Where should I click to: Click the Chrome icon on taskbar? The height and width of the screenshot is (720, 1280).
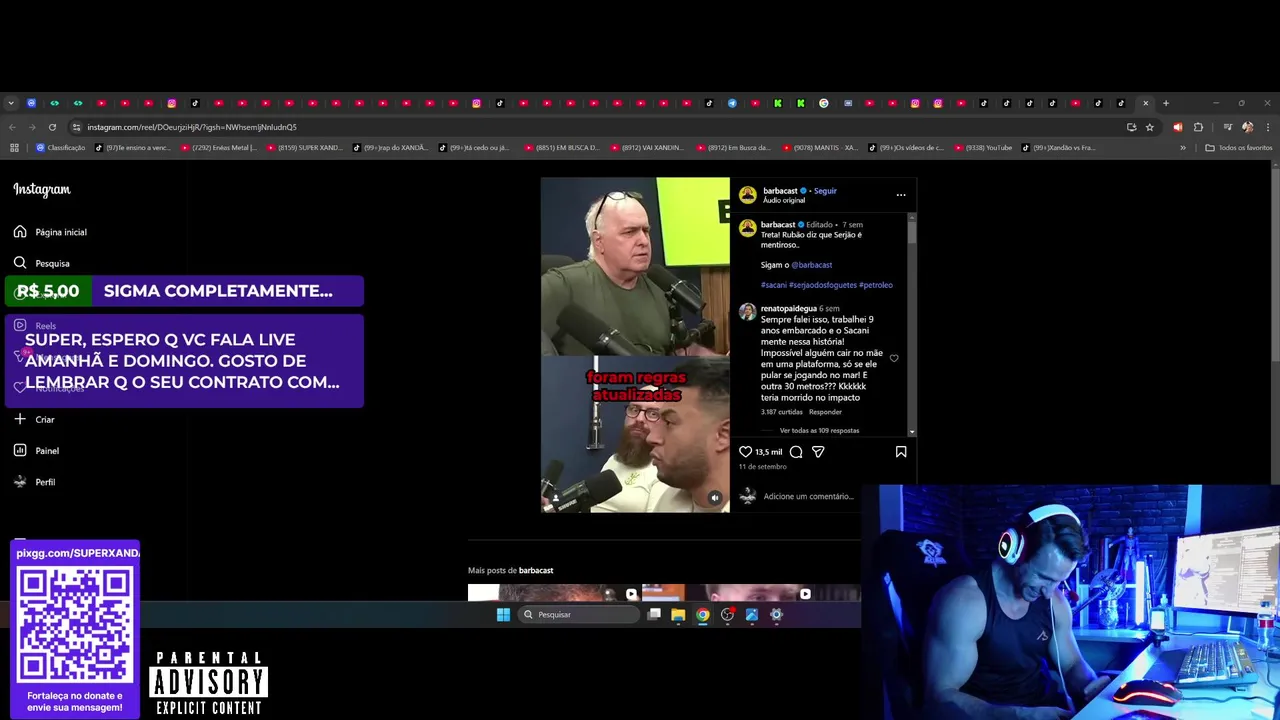coord(703,615)
